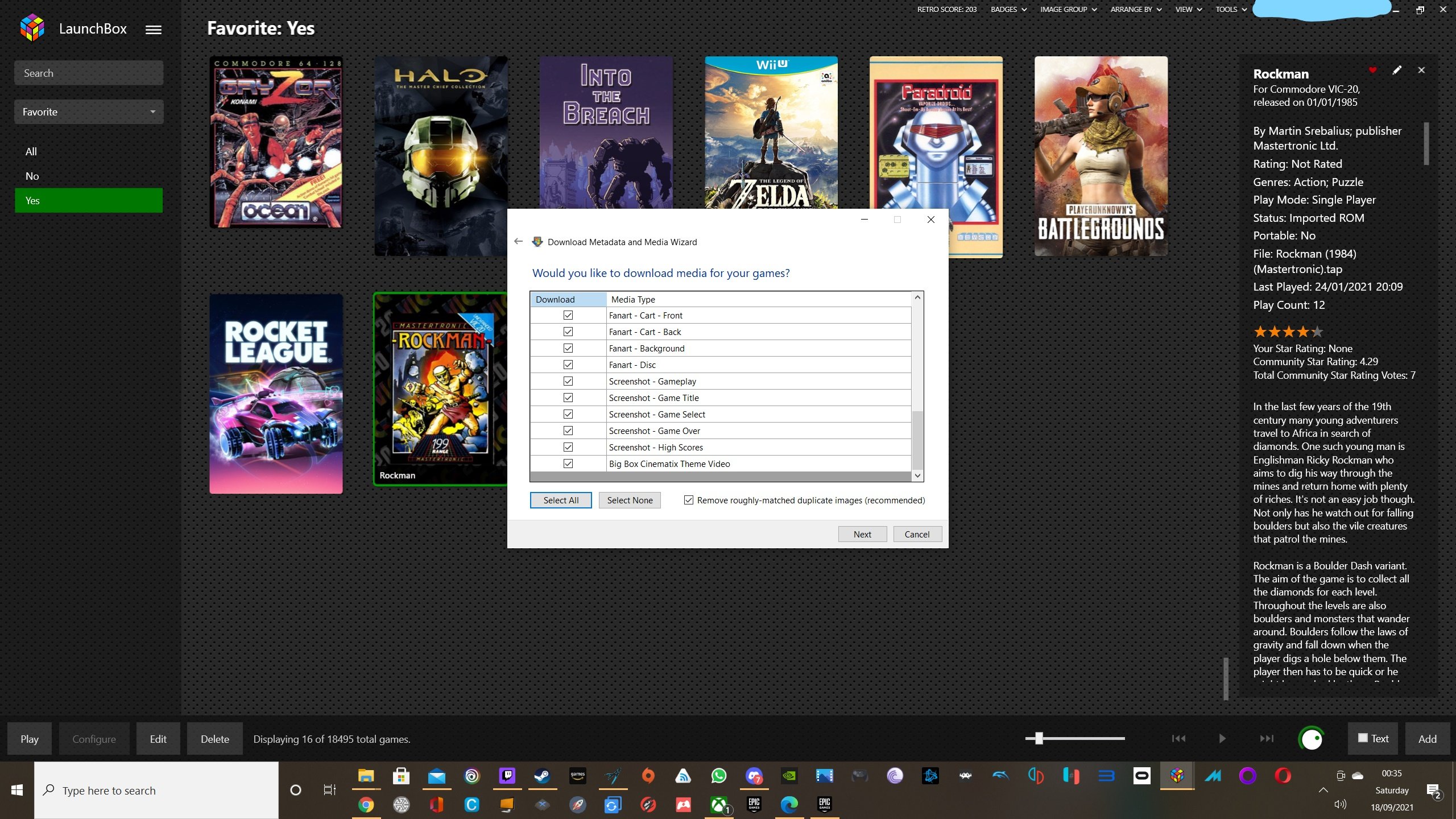1456x819 pixels.
Task: Play the music track
Action: [1222, 738]
